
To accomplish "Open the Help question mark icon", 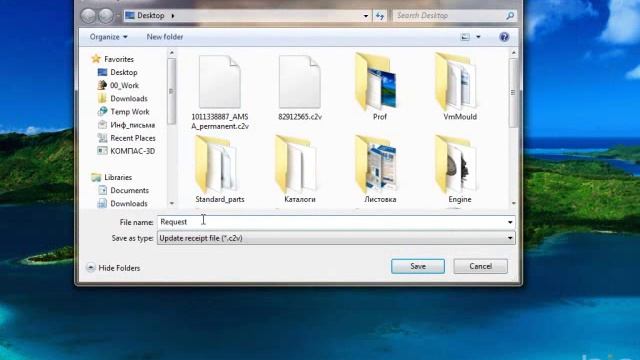I will (x=504, y=37).
